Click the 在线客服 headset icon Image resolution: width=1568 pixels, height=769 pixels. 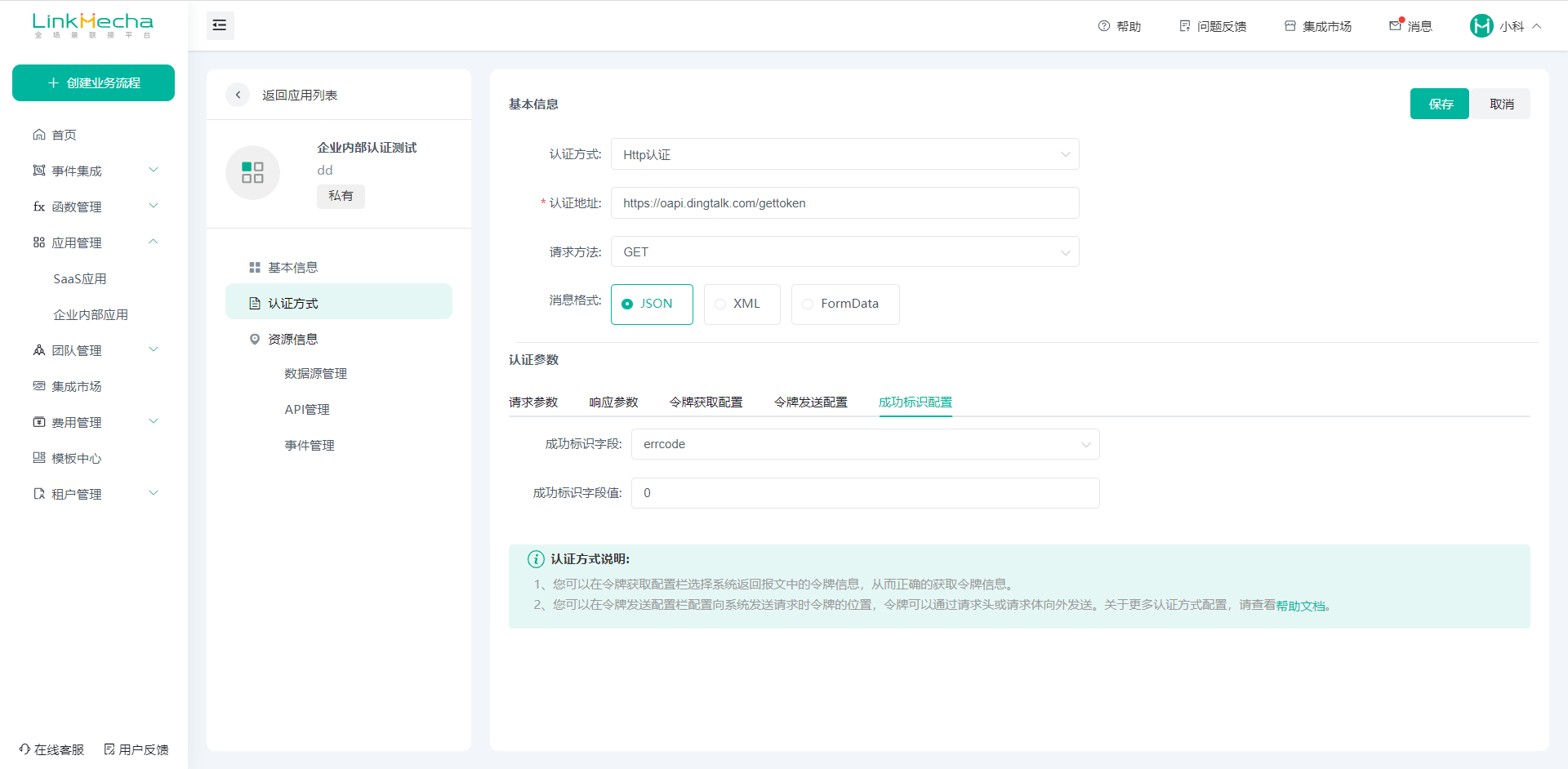pyautogui.click(x=24, y=749)
